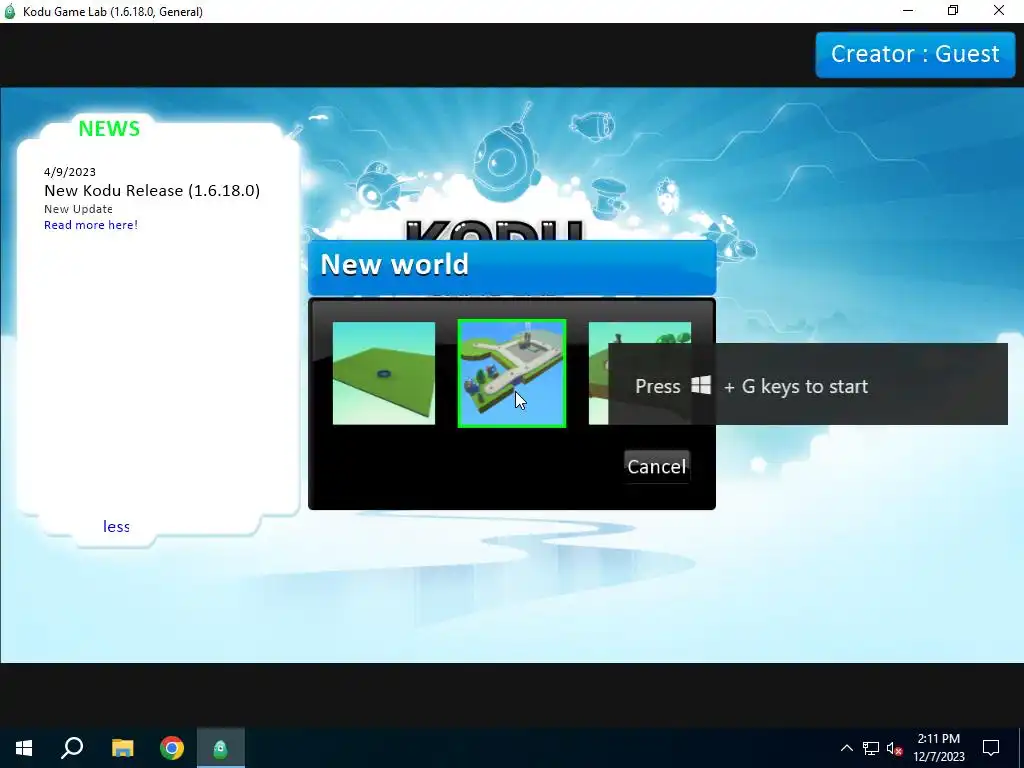Click the New world dialog title
The image size is (1024, 768).
point(394,264)
